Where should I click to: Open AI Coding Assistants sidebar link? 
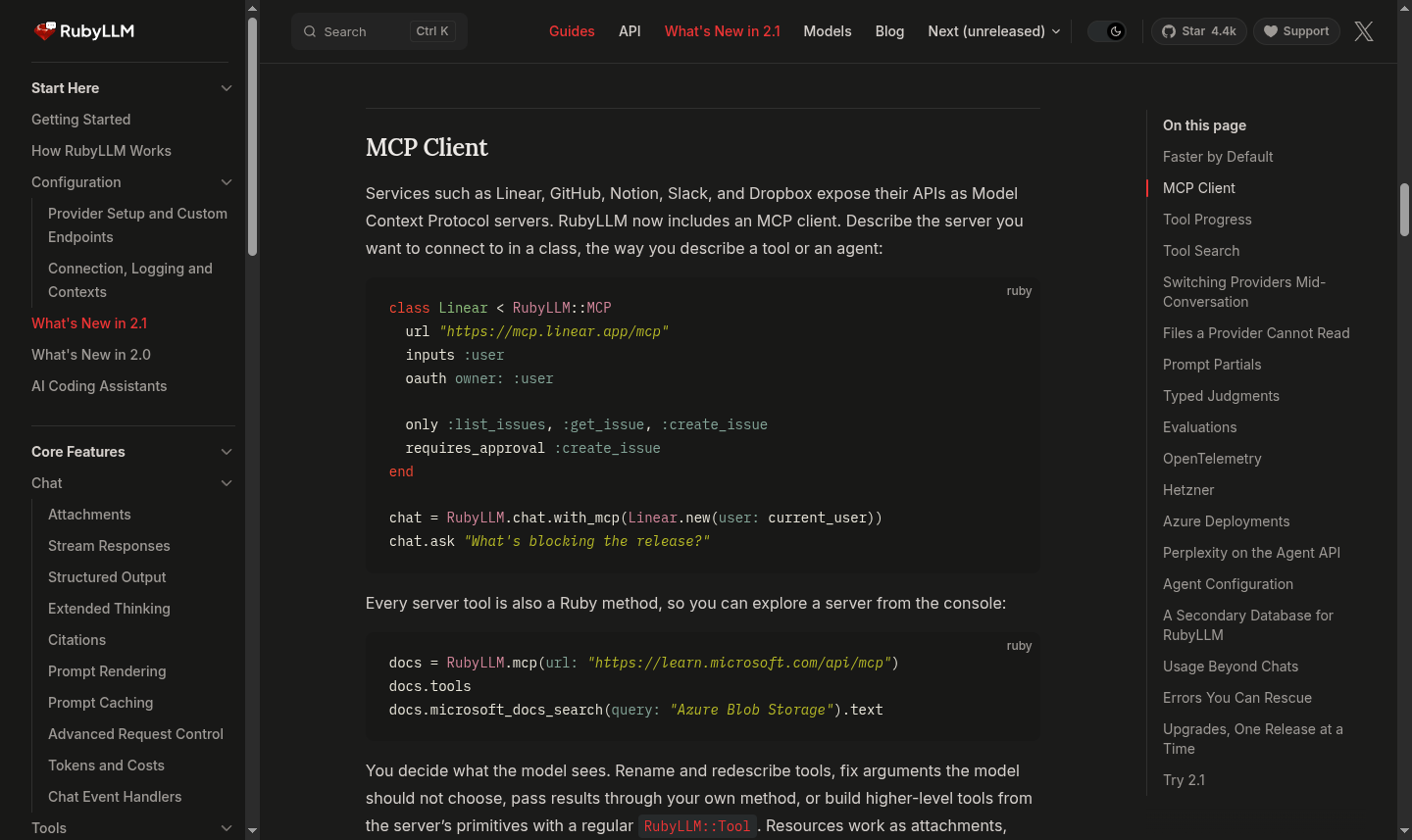click(99, 386)
